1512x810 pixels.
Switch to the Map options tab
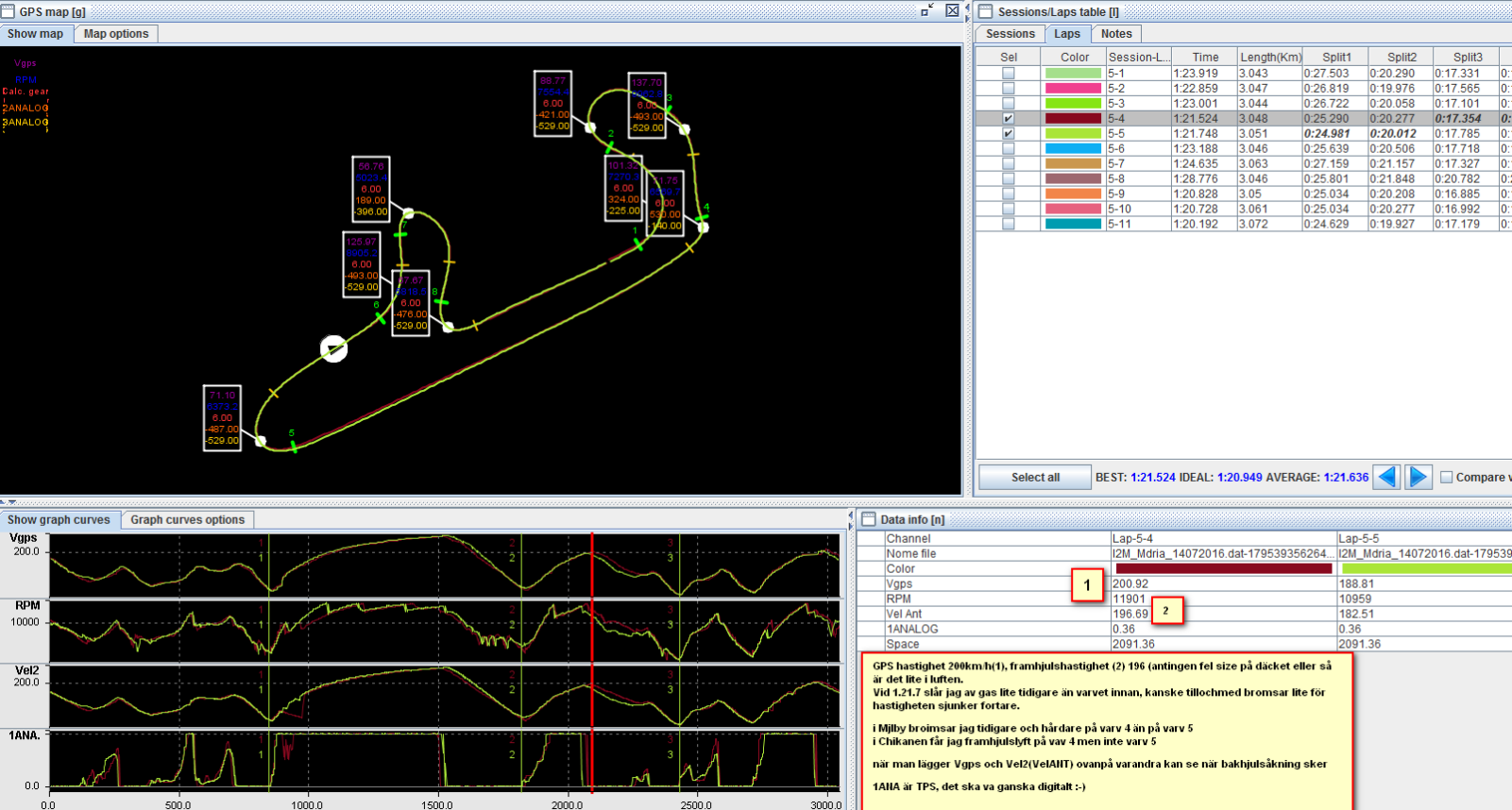coord(116,34)
